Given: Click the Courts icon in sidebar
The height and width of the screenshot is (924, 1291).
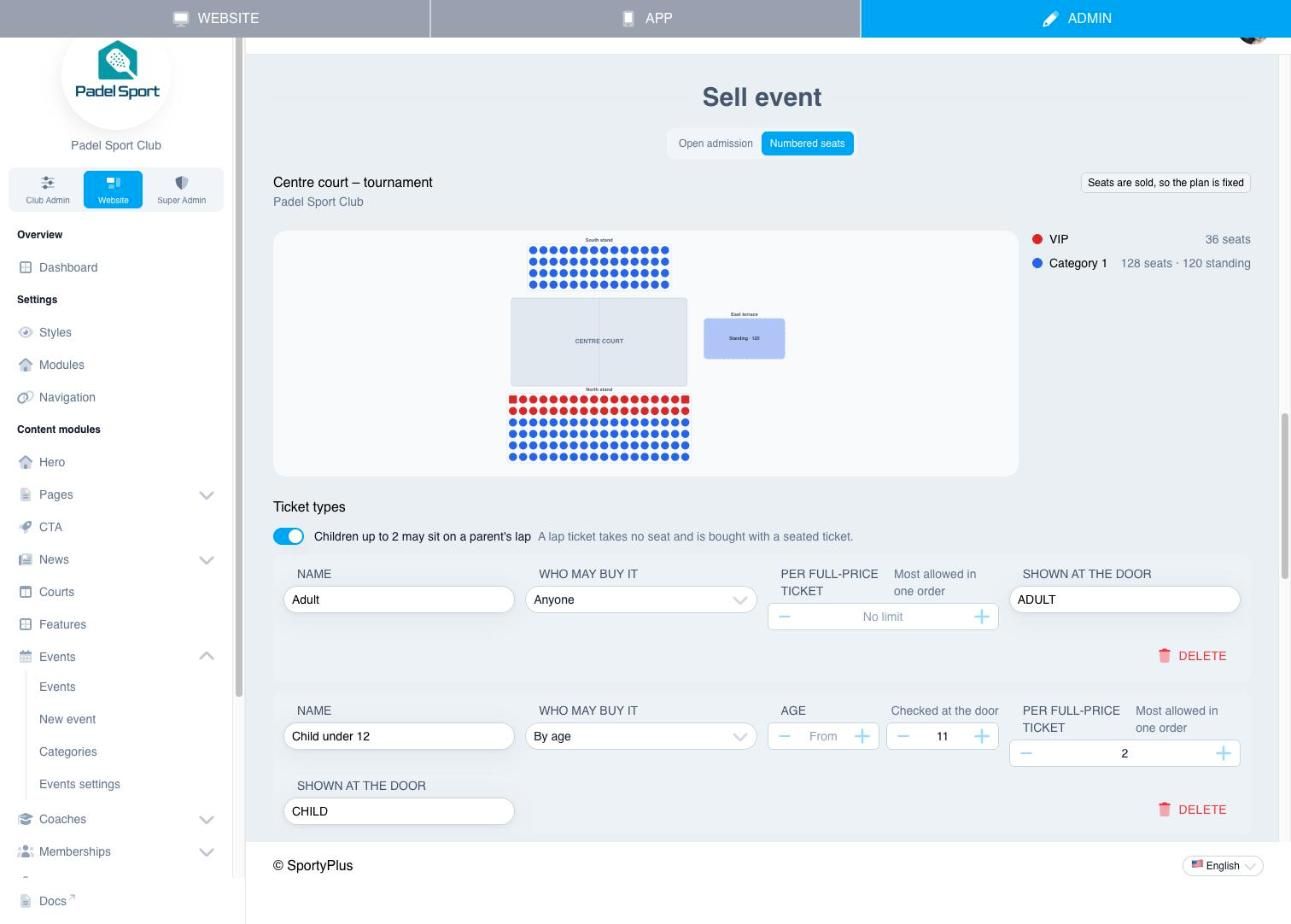Looking at the screenshot, I should (x=26, y=592).
